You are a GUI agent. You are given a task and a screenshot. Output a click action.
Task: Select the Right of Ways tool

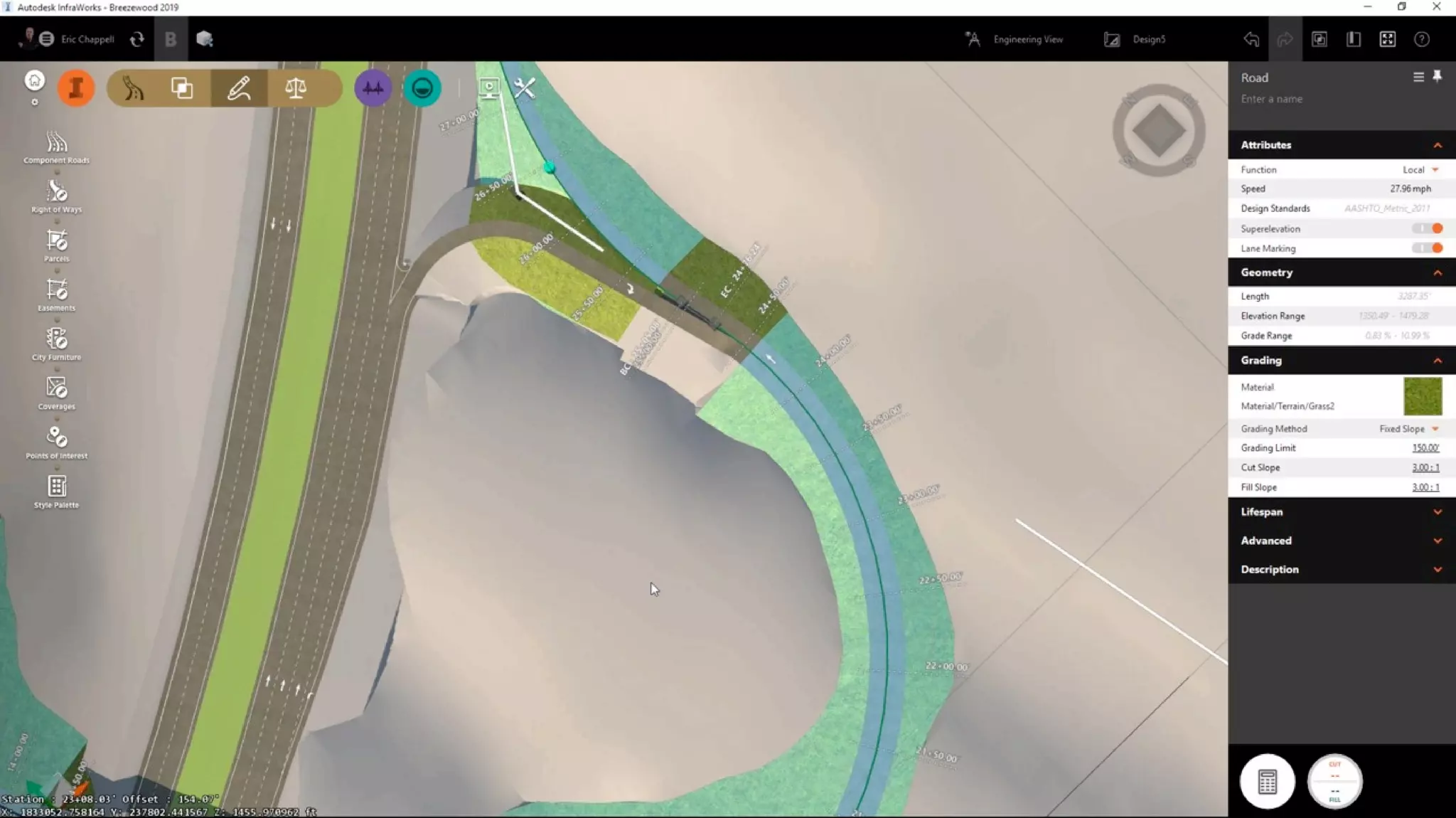coord(56,196)
